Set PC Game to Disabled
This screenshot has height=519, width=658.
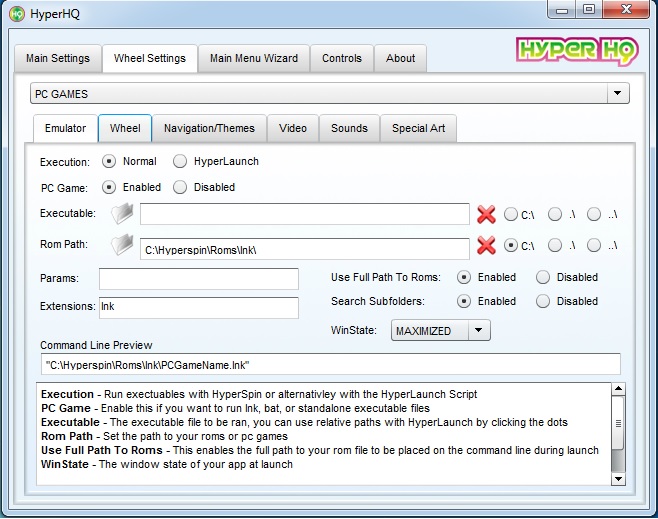click(x=180, y=187)
